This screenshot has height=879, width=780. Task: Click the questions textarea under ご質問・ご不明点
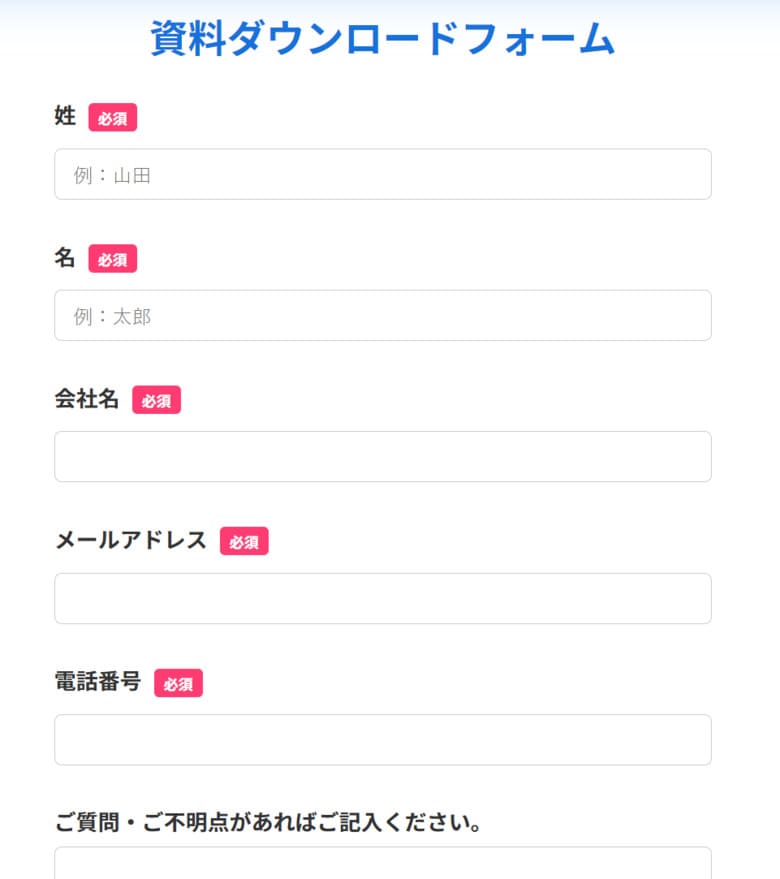[x=383, y=863]
